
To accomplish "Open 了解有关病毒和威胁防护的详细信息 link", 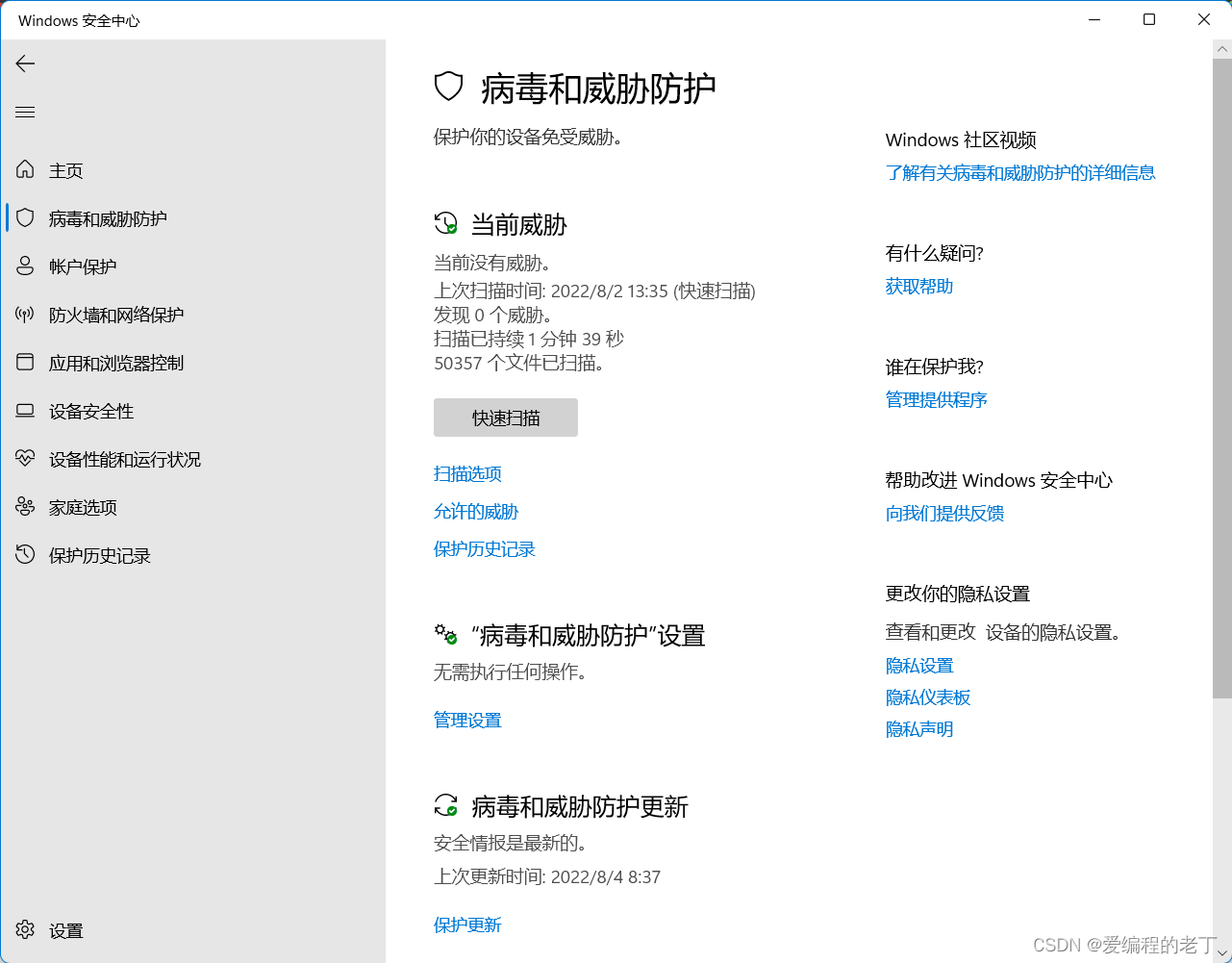I will pos(1020,172).
